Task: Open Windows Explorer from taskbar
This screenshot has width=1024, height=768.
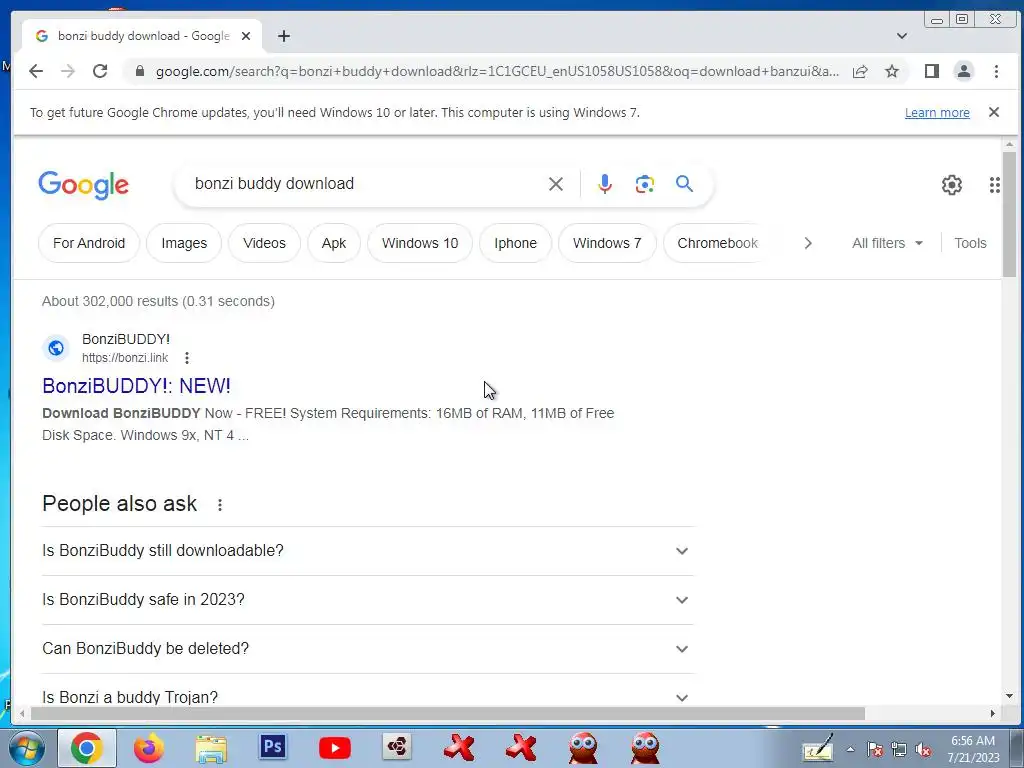Action: tap(211, 748)
